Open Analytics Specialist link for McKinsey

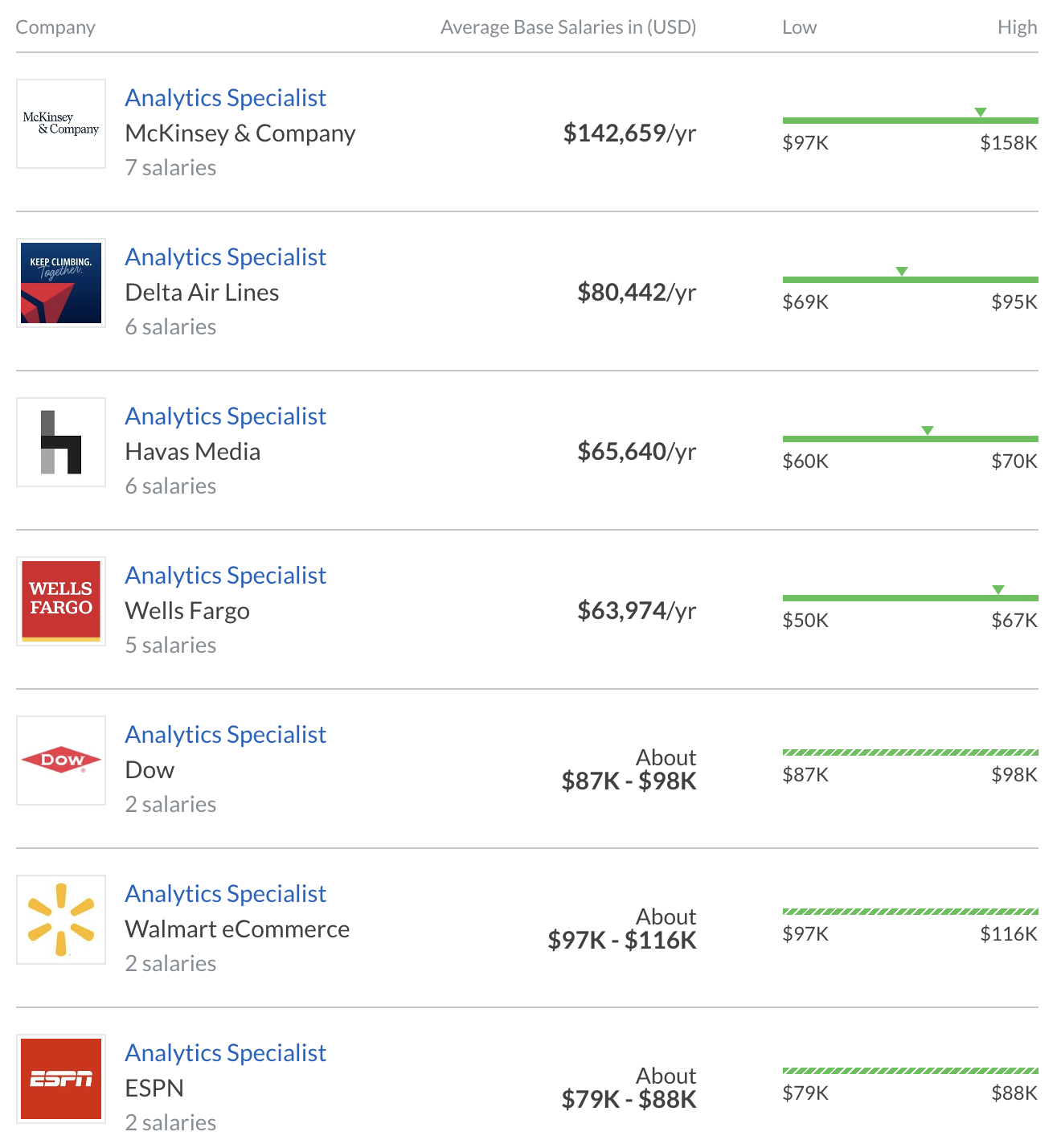tap(226, 98)
